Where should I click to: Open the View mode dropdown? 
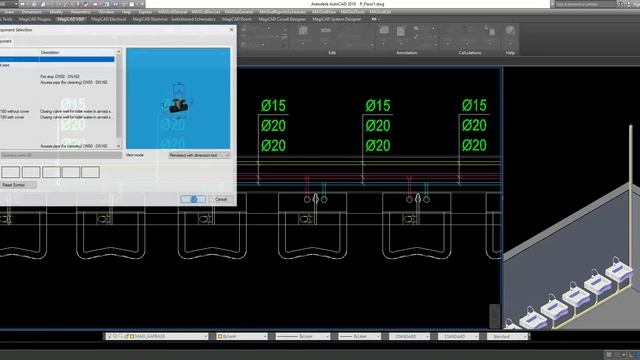200,155
